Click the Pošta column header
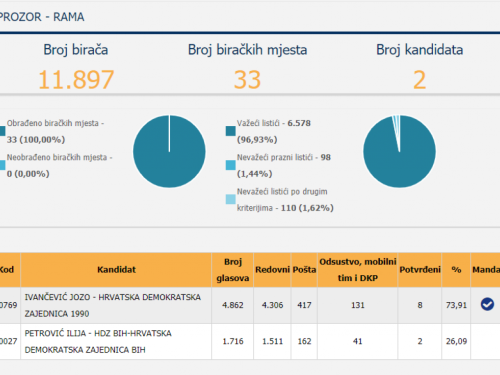Image resolution: width=500 pixels, height=375 pixels. [304, 270]
